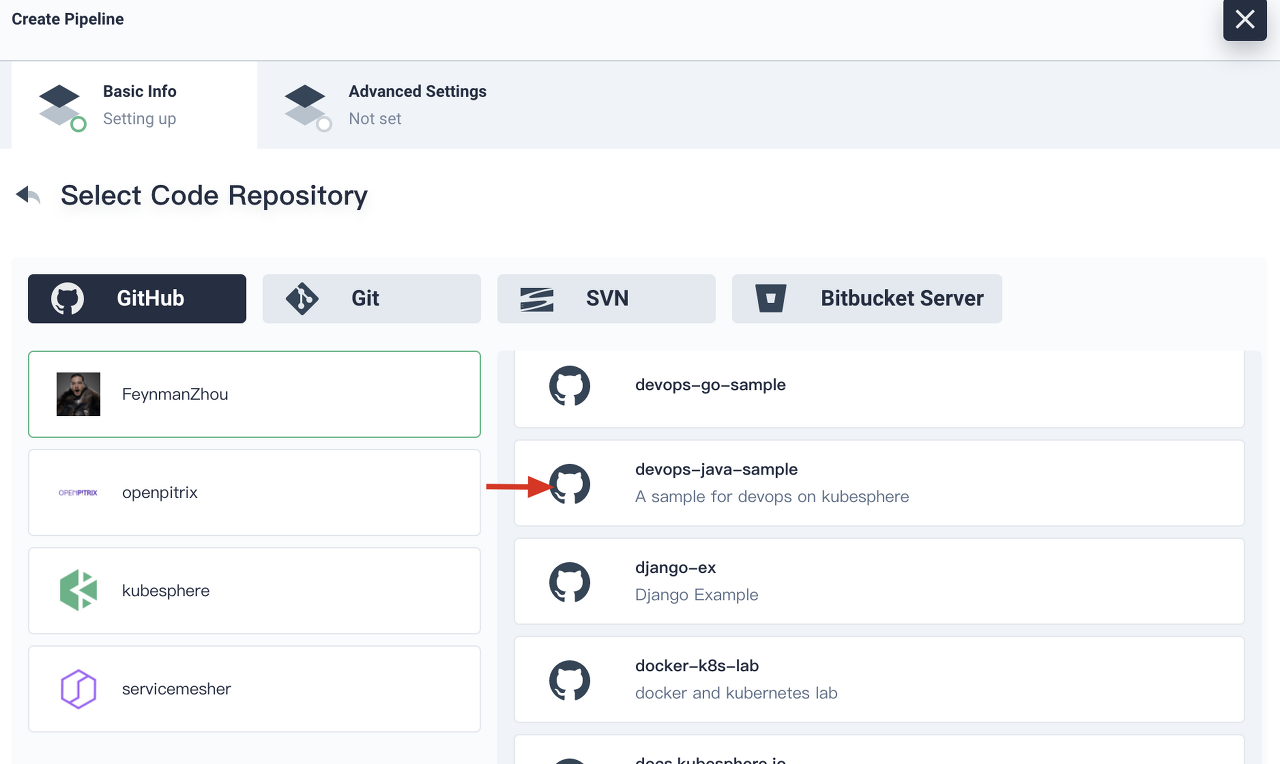
Task: Click the GitHub icon next to devops-java-sample
Action: 570,483
